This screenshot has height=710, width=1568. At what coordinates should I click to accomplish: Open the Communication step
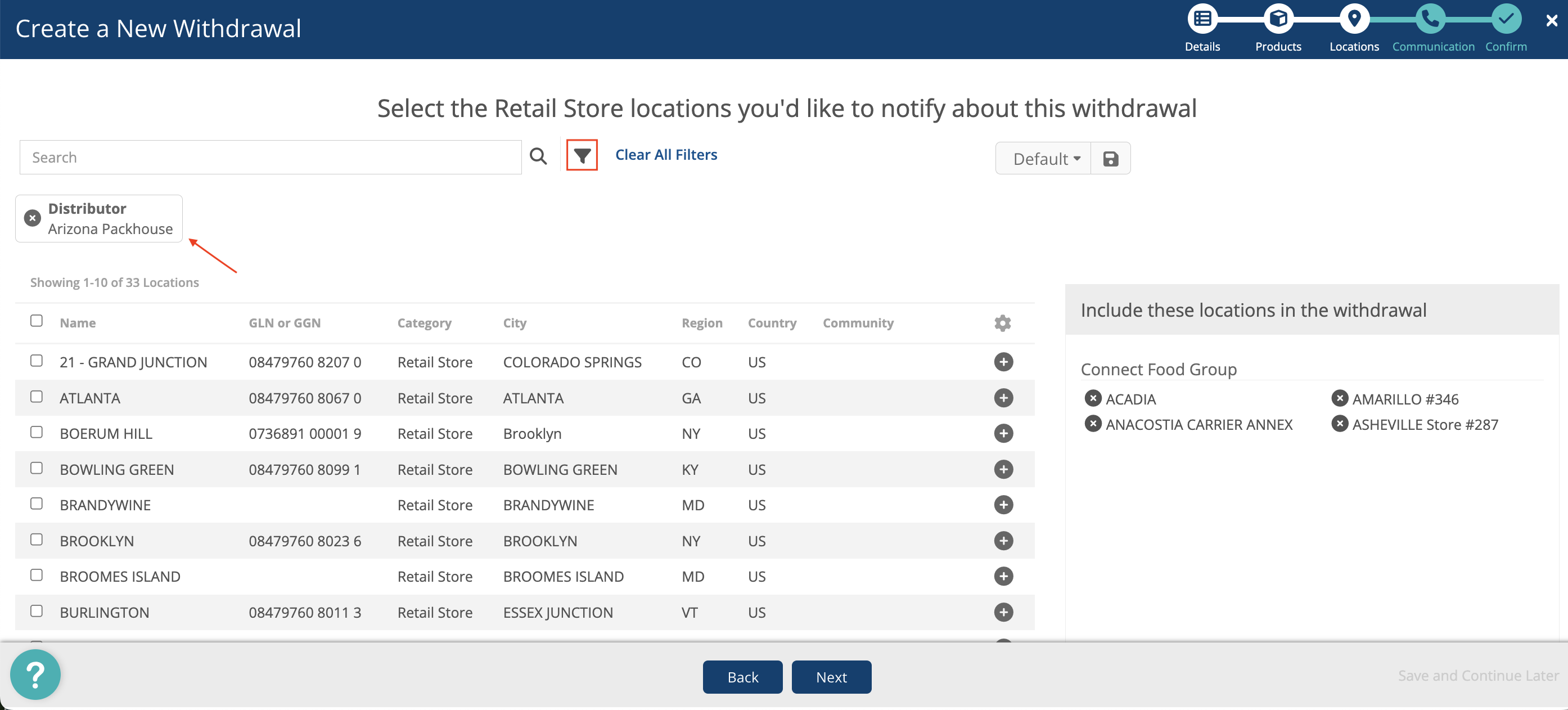(x=1430, y=20)
